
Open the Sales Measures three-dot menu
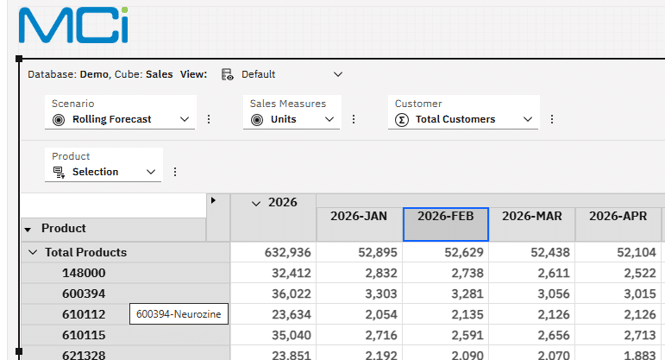(x=354, y=119)
